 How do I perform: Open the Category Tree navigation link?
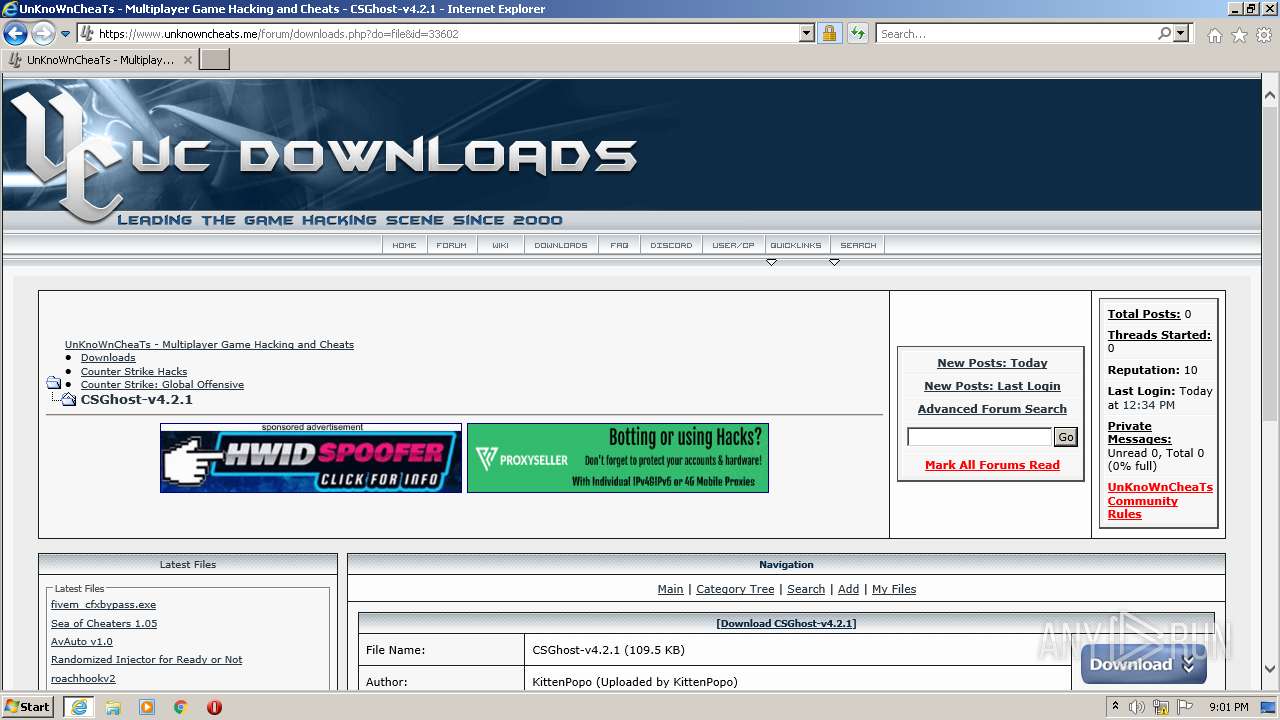735,589
